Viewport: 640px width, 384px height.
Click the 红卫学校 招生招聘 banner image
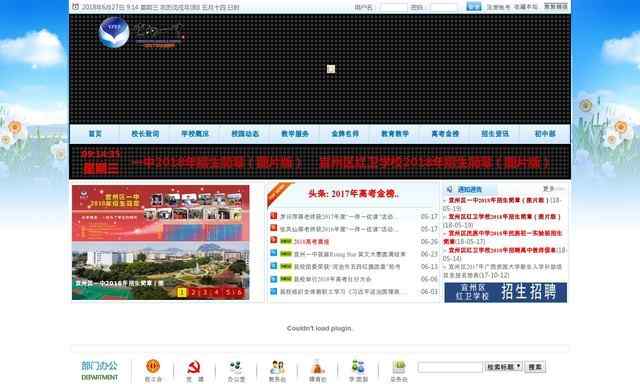[505, 292]
